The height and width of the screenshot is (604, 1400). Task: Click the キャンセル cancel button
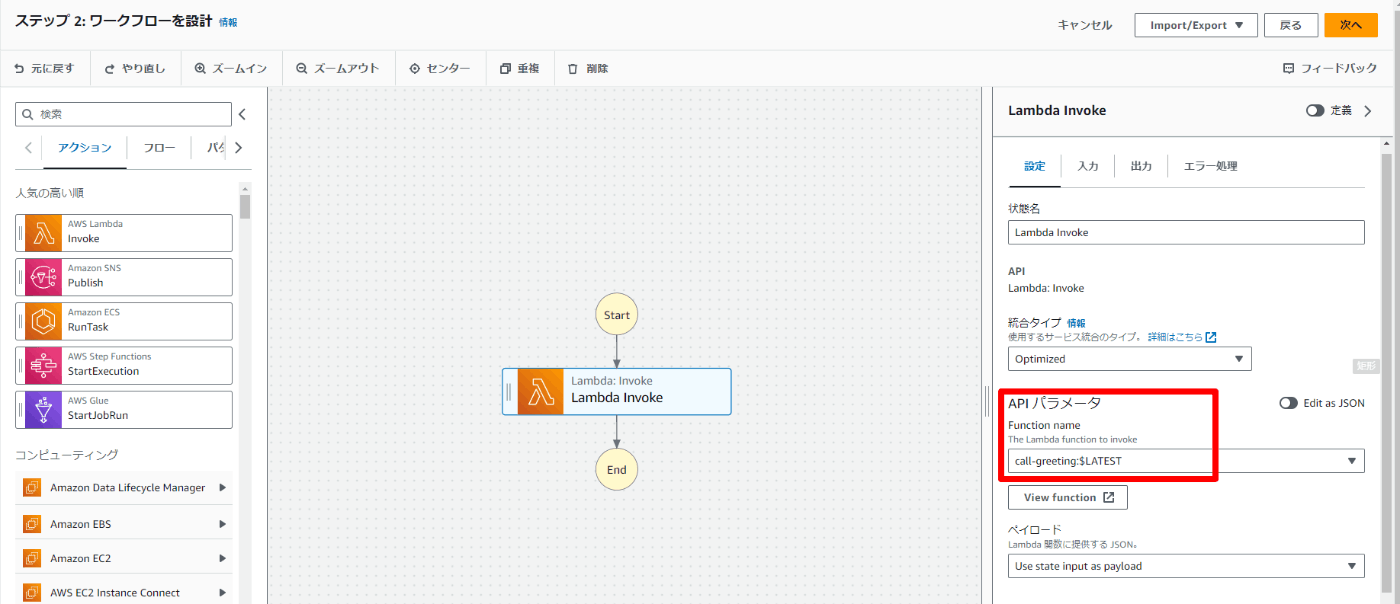1085,25
